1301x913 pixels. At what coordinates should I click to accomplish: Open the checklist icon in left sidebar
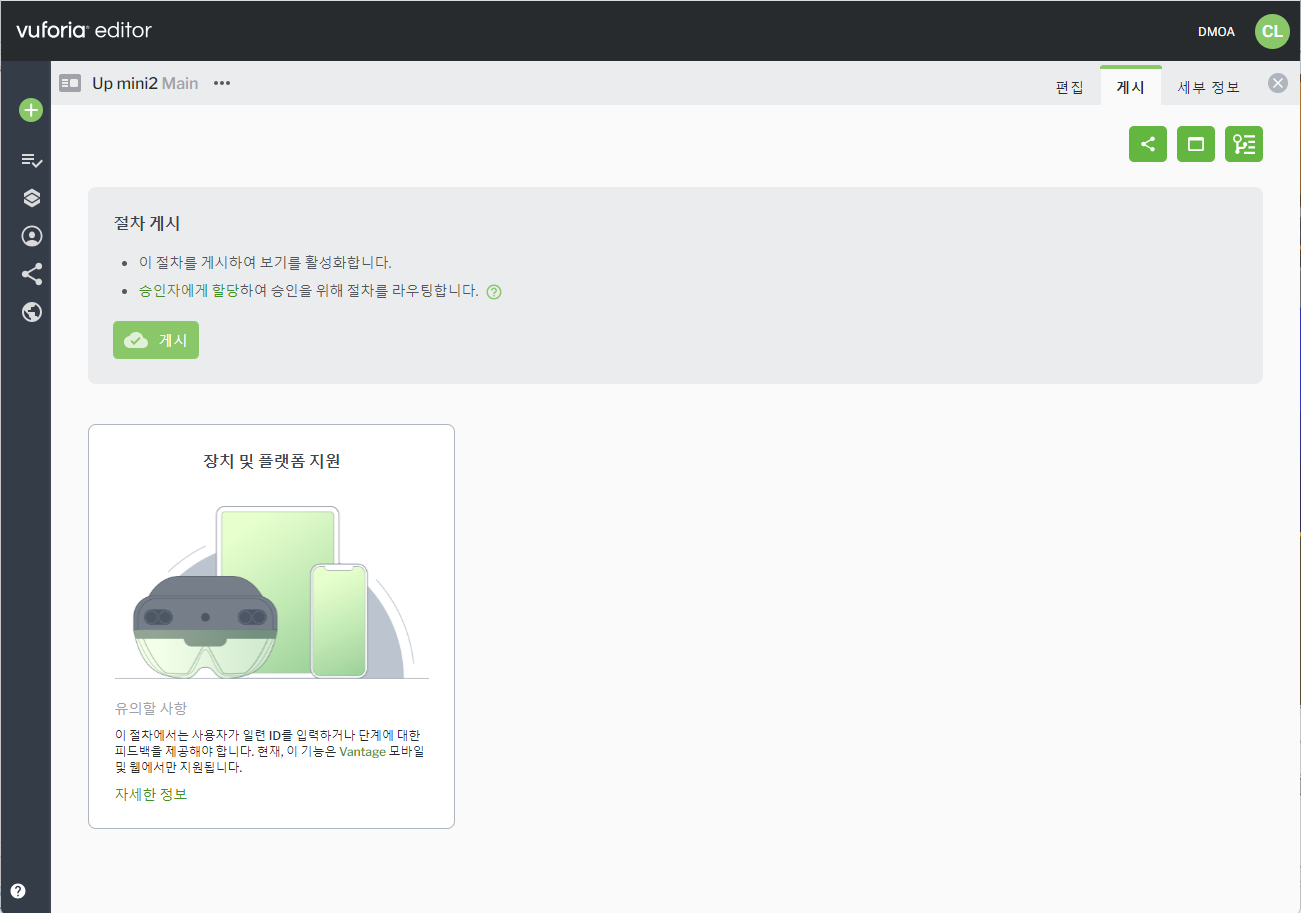point(31,160)
